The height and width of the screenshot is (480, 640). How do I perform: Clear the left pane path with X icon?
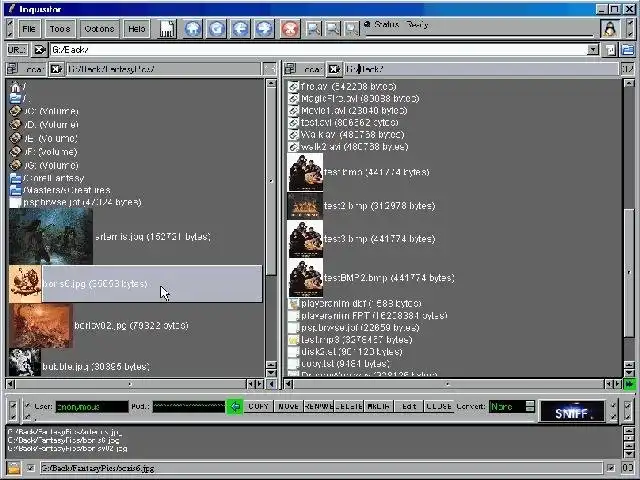[x=56, y=69]
